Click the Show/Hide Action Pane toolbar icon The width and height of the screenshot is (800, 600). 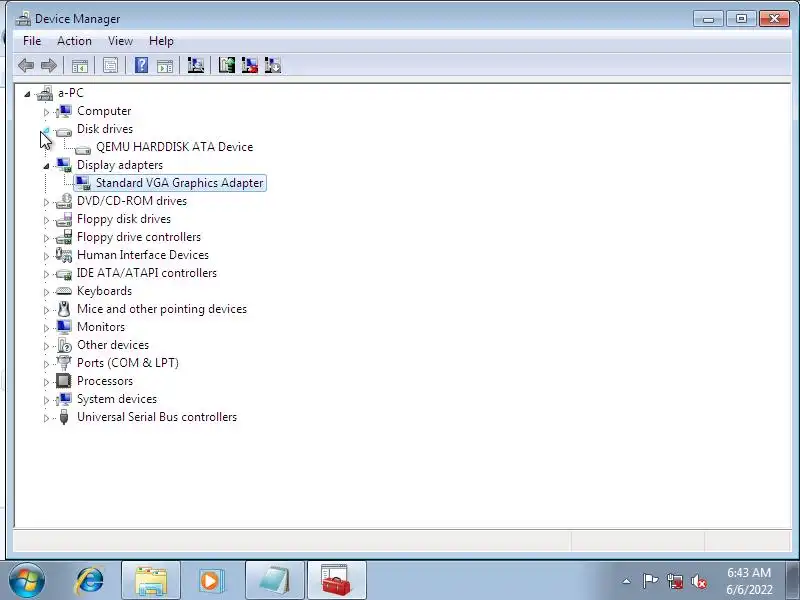click(x=165, y=65)
